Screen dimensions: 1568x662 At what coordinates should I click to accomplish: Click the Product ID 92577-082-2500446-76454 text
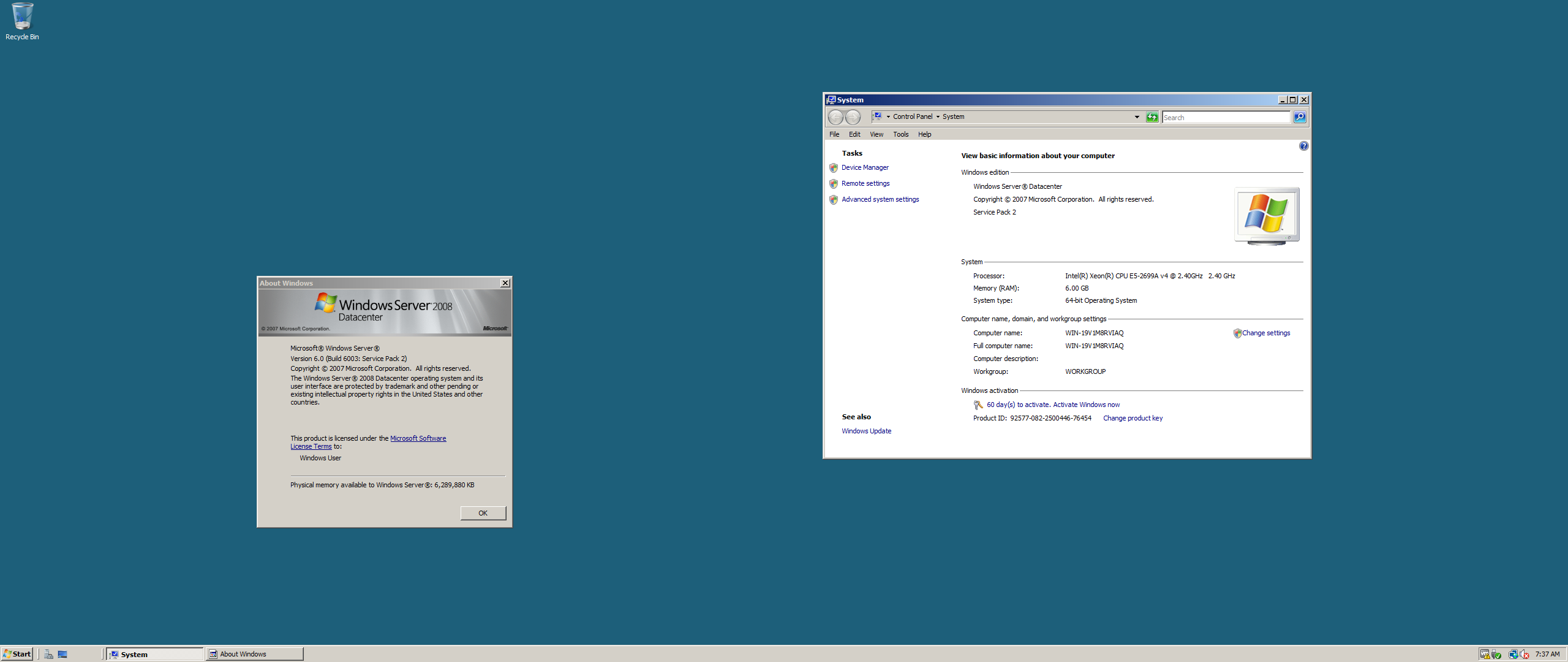point(1050,419)
